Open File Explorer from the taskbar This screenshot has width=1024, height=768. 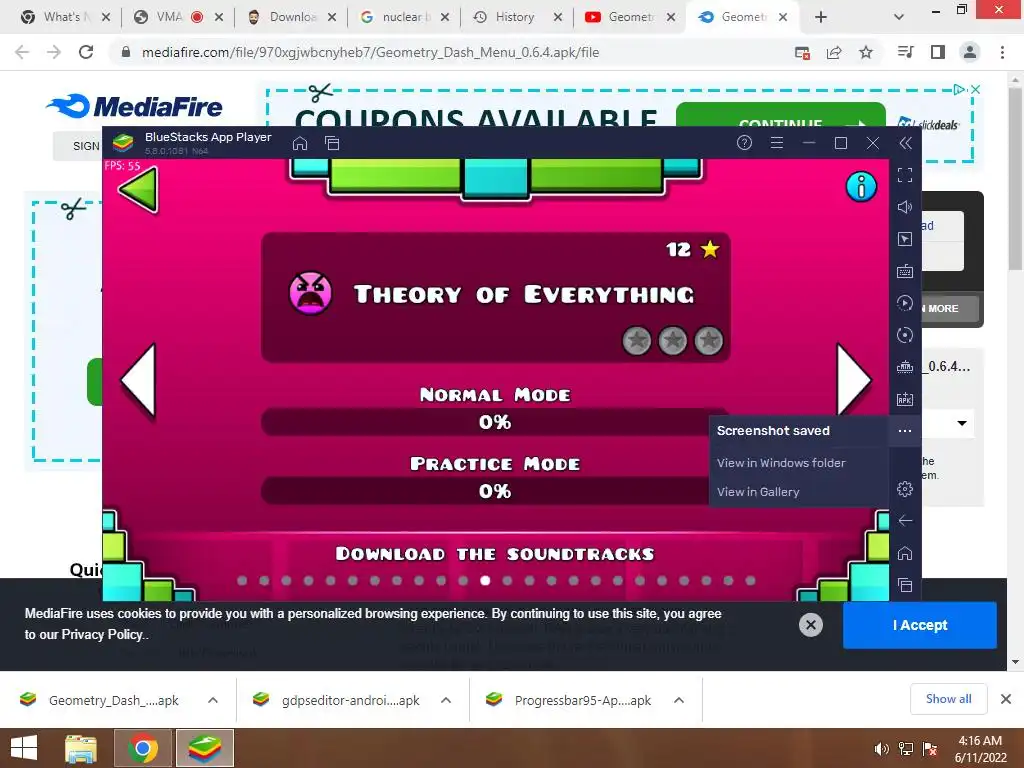pos(80,748)
